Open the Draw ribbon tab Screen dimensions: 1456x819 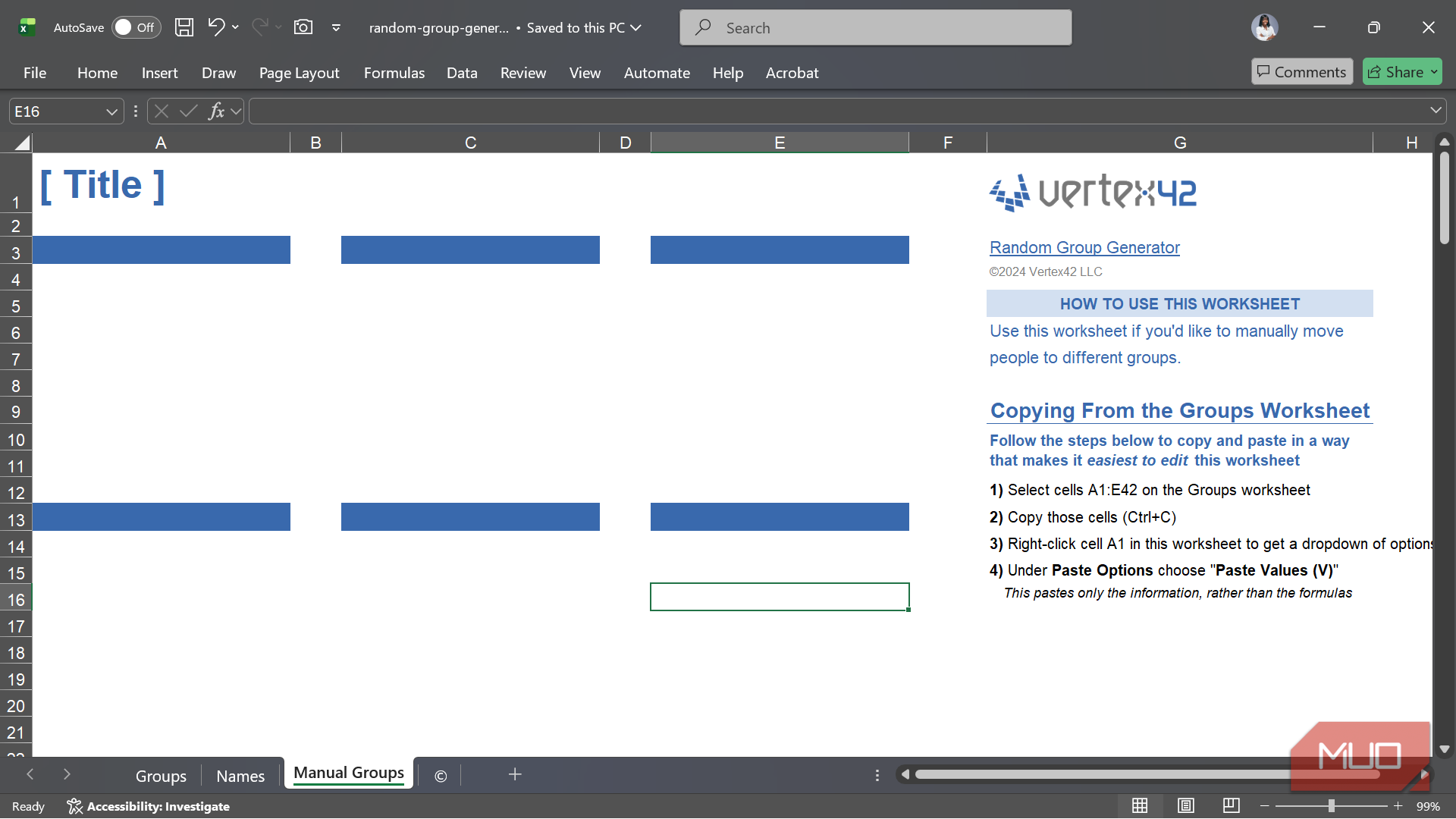pos(218,73)
